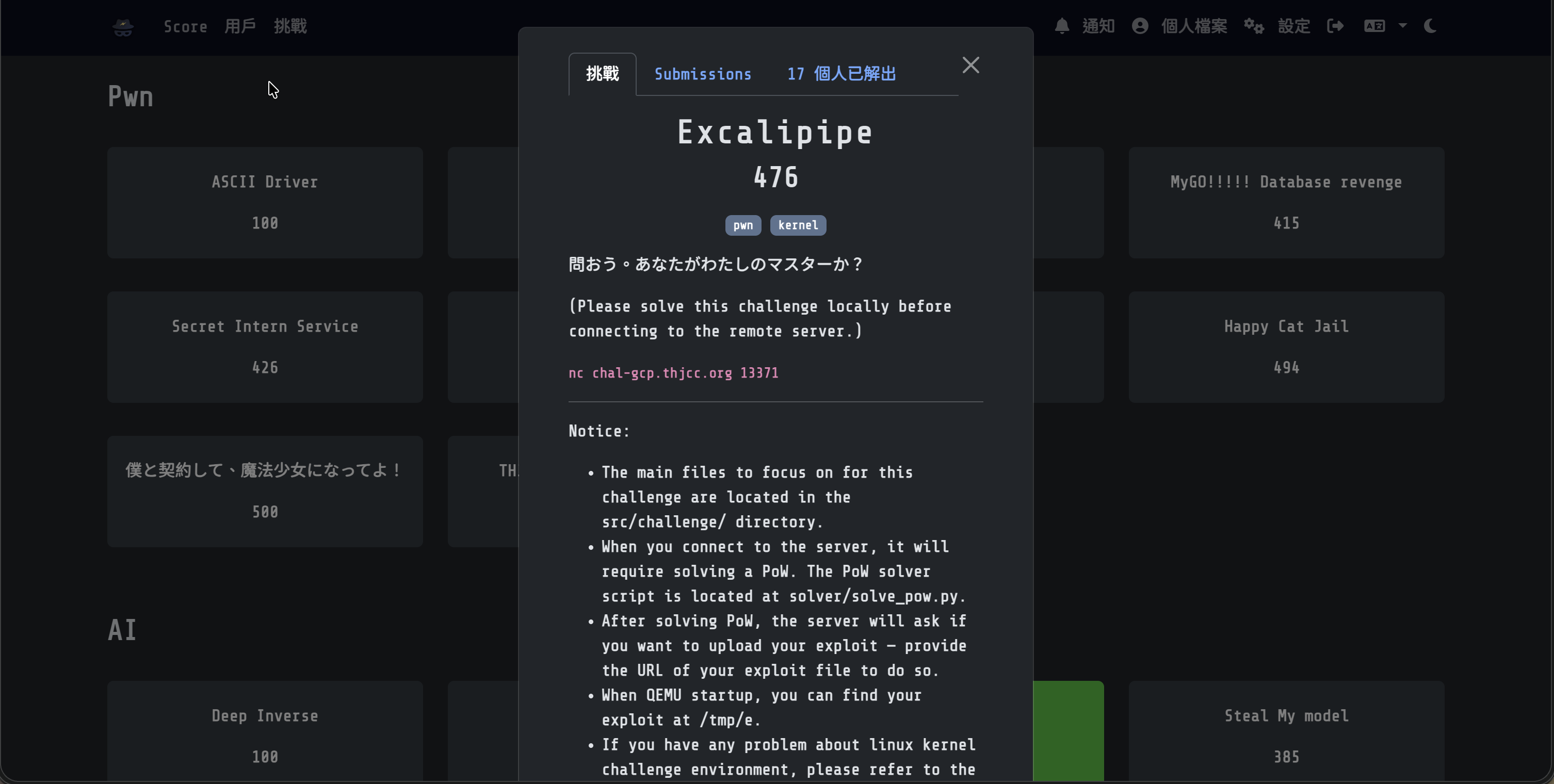Switch to the Submissions tab
1554x784 pixels.
pyautogui.click(x=703, y=74)
